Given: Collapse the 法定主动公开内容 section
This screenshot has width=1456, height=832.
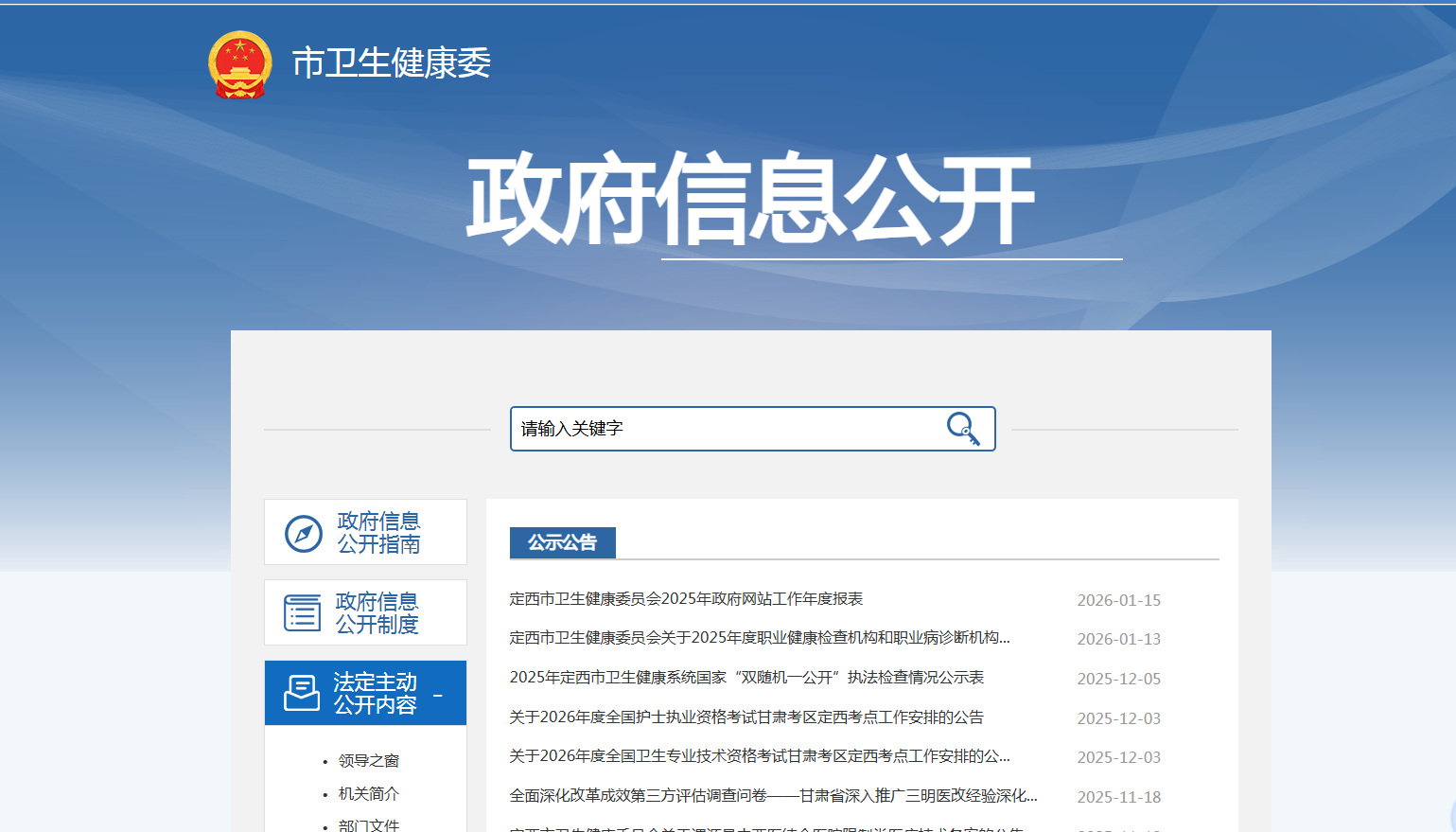Looking at the screenshot, I should (x=438, y=696).
